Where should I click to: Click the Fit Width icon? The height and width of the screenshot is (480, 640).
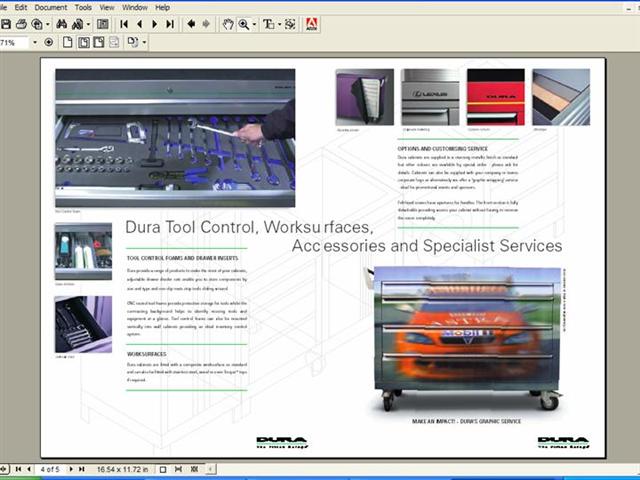(99, 42)
